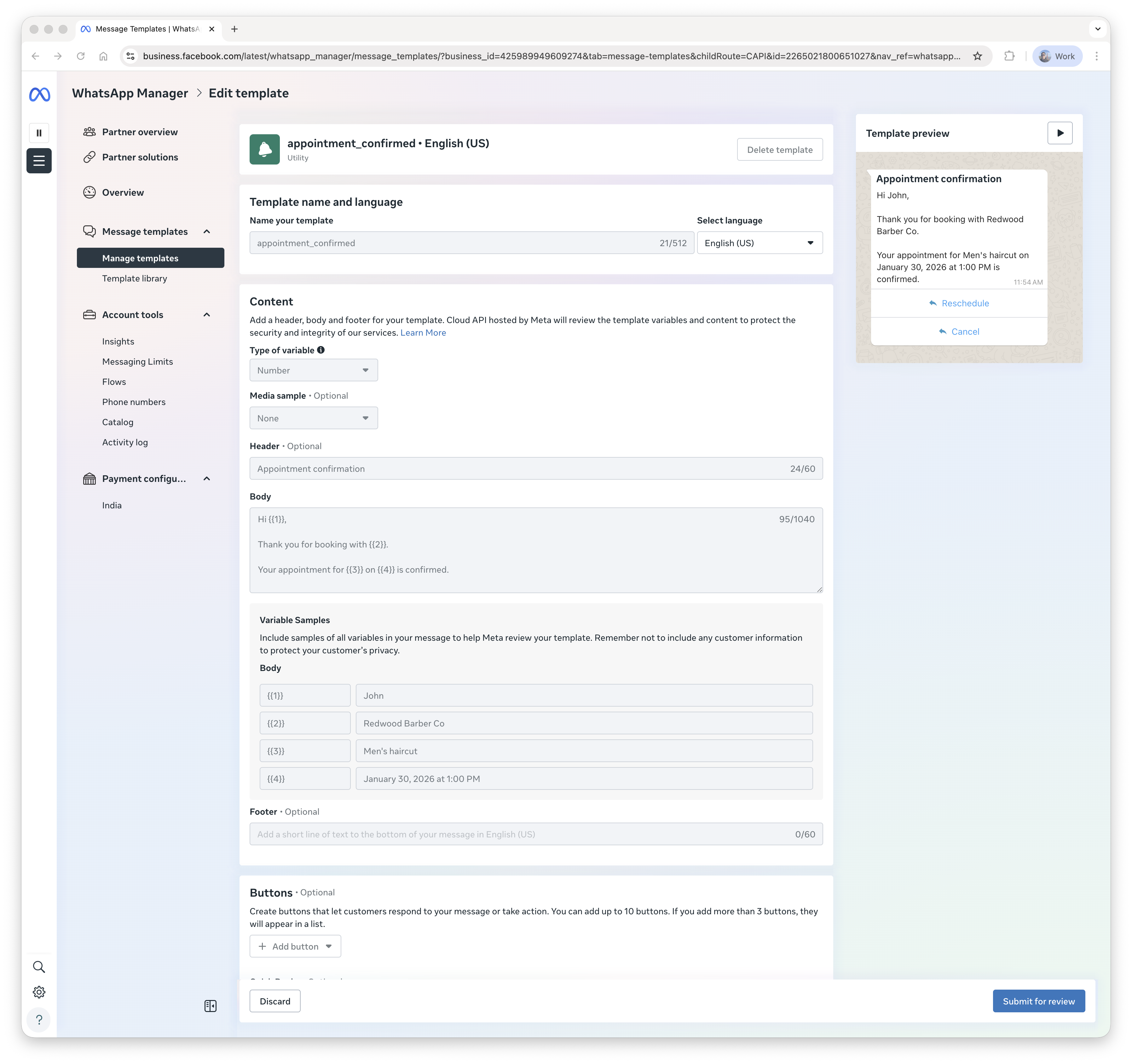Open the Select language dropdown
Screen dimensions: 1132x1064
(x=759, y=243)
